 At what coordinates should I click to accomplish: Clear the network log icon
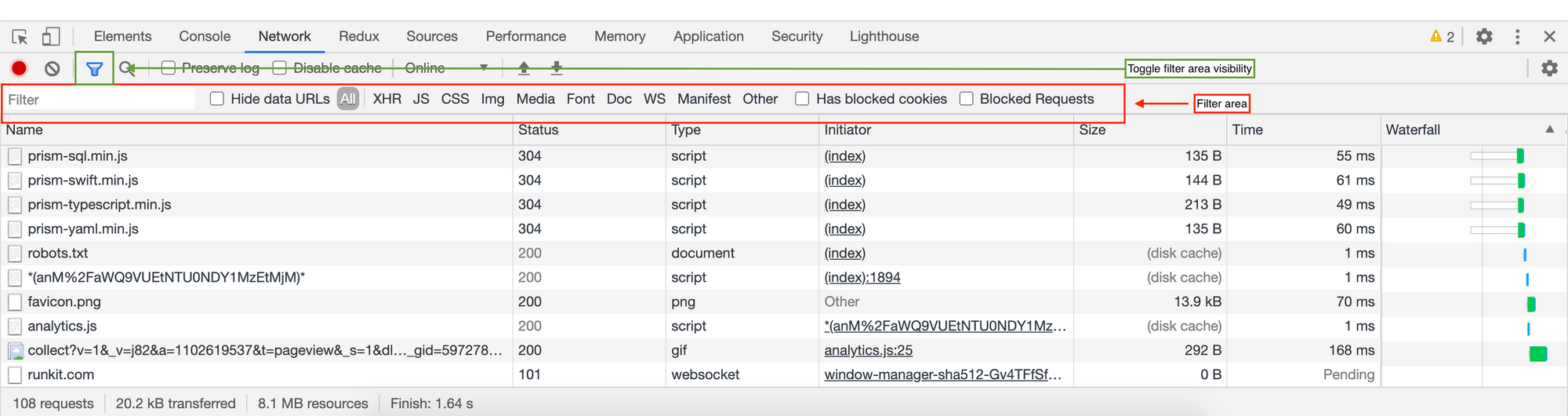tap(53, 68)
